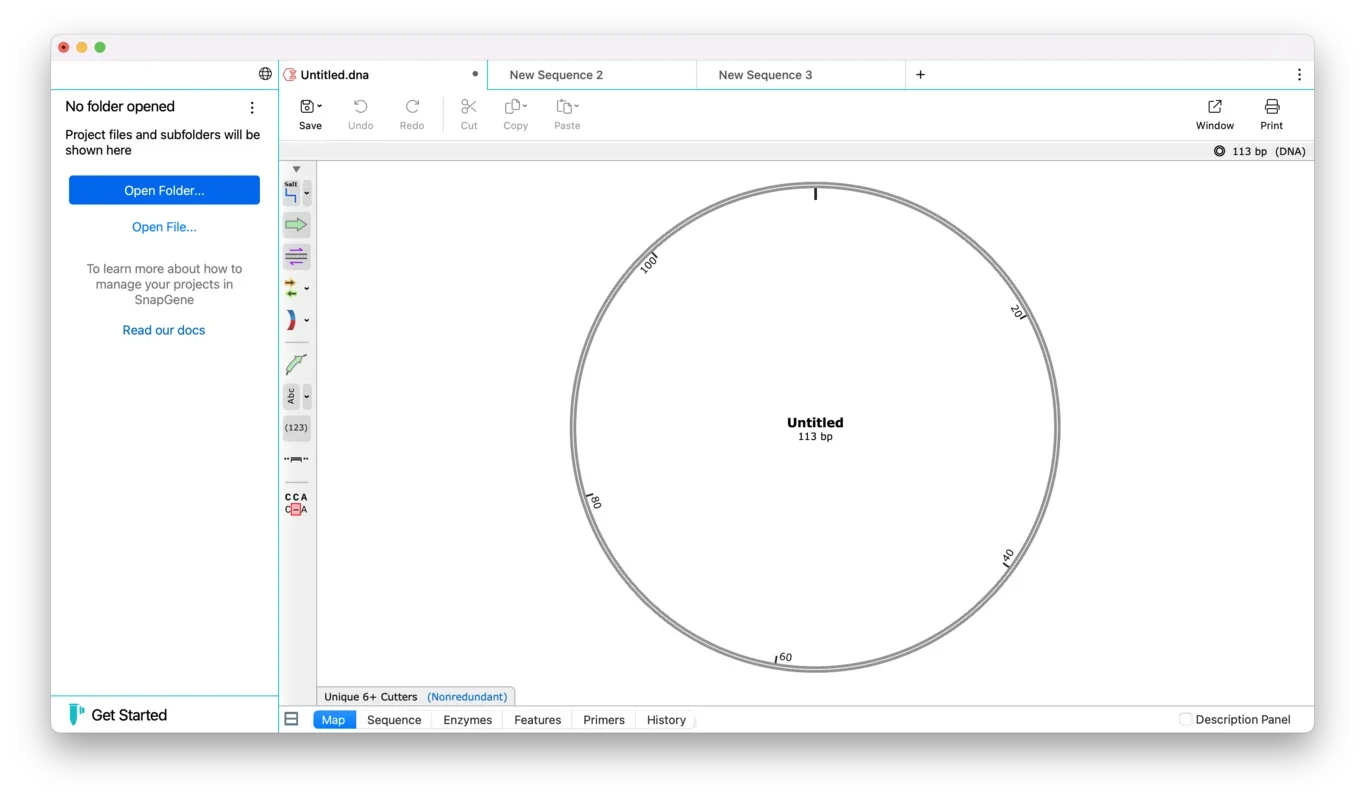Screen dimensions: 1365x800
Task: Select the History view tab
Action: point(666,720)
